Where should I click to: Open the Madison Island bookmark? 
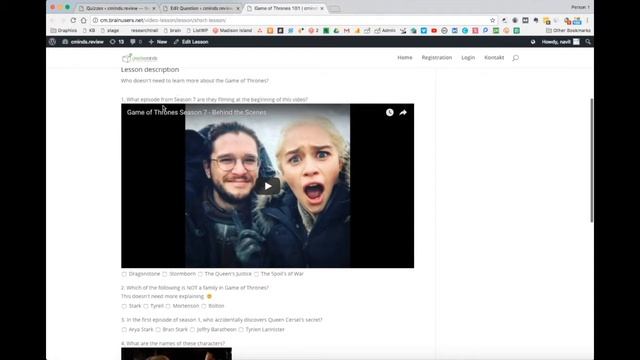tap(232, 31)
